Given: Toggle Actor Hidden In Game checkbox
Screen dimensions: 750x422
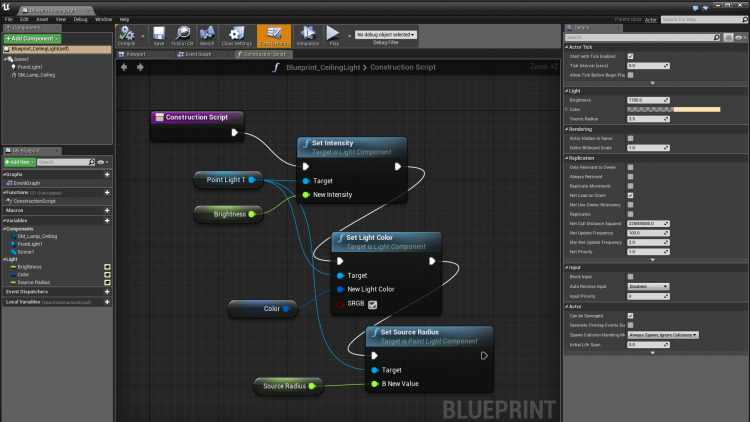Looking at the screenshot, I should (630, 138).
